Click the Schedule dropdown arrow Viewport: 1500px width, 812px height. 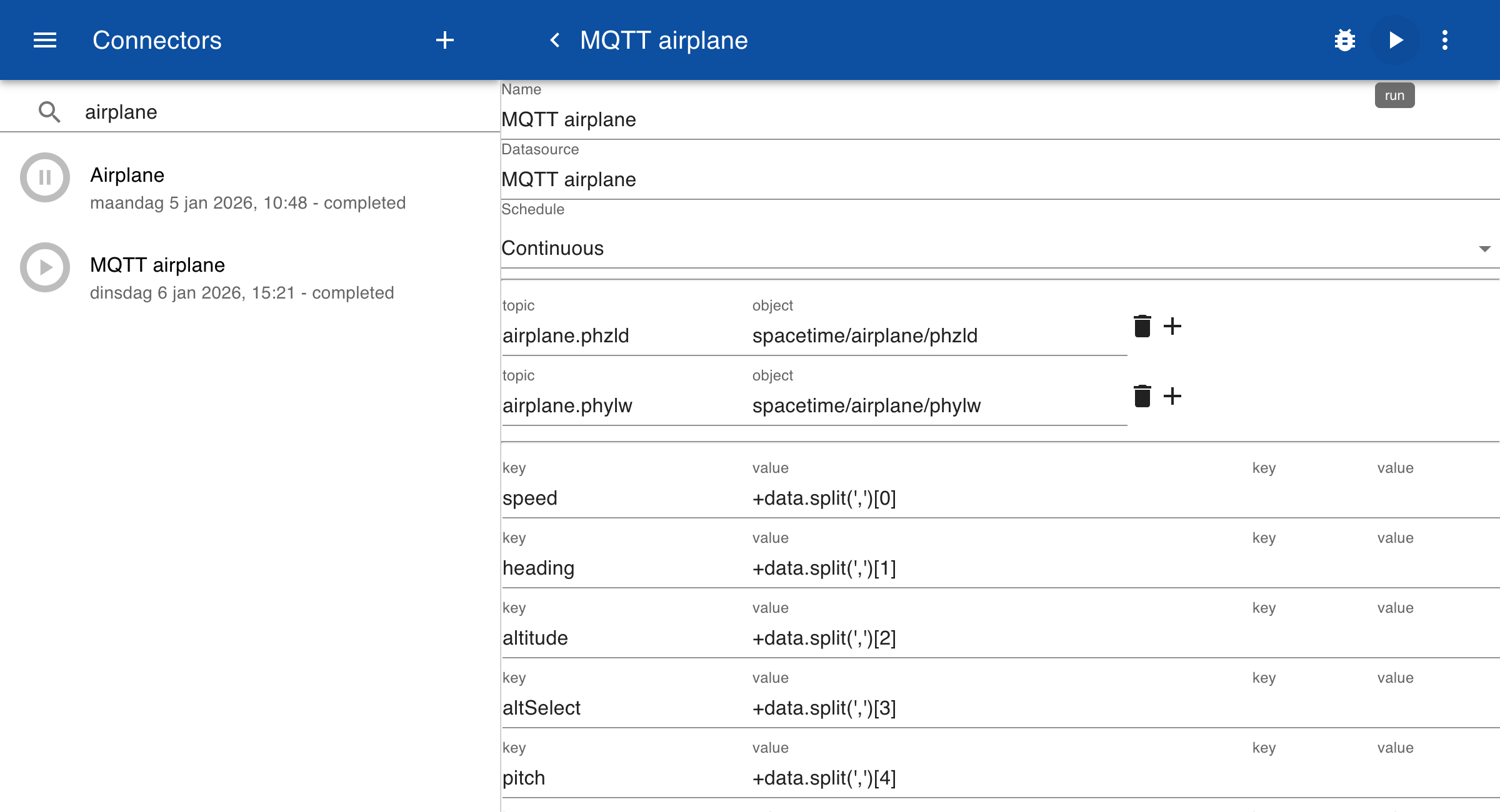pyautogui.click(x=1484, y=249)
